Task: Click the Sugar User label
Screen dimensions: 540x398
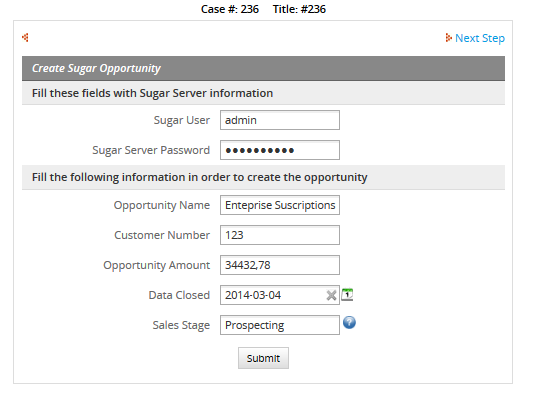Action: [x=181, y=120]
